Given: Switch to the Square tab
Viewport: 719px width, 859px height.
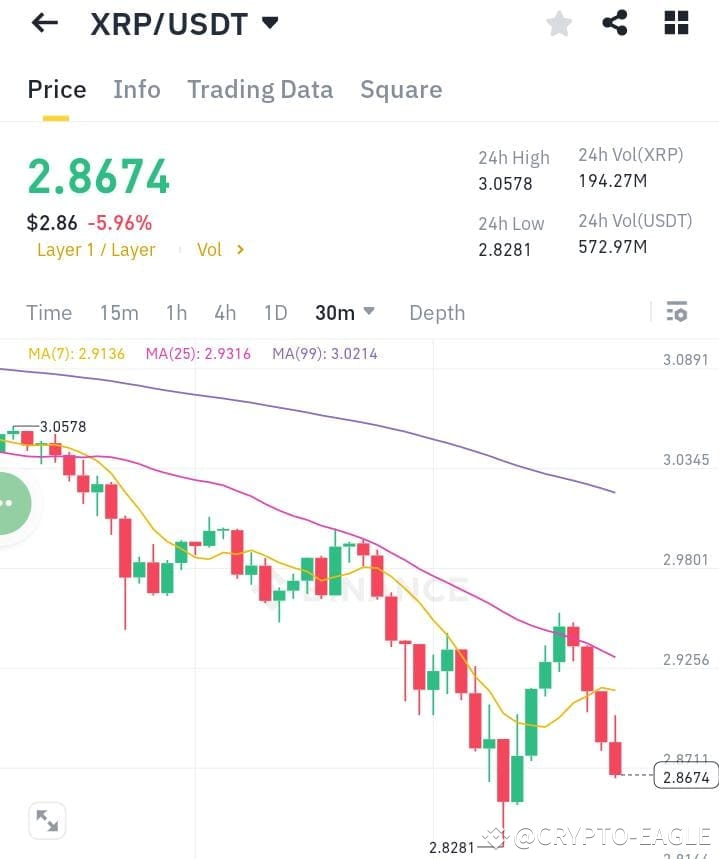Looking at the screenshot, I should (x=401, y=89).
